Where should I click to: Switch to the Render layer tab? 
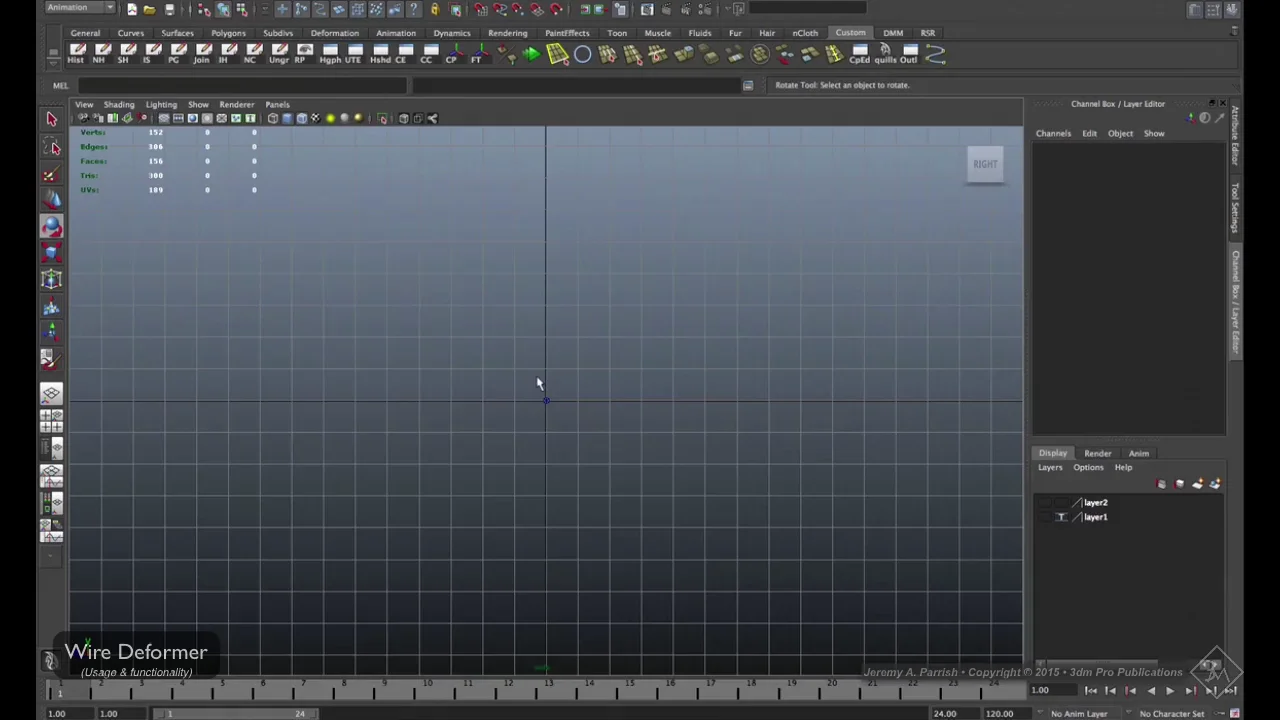click(x=1097, y=453)
